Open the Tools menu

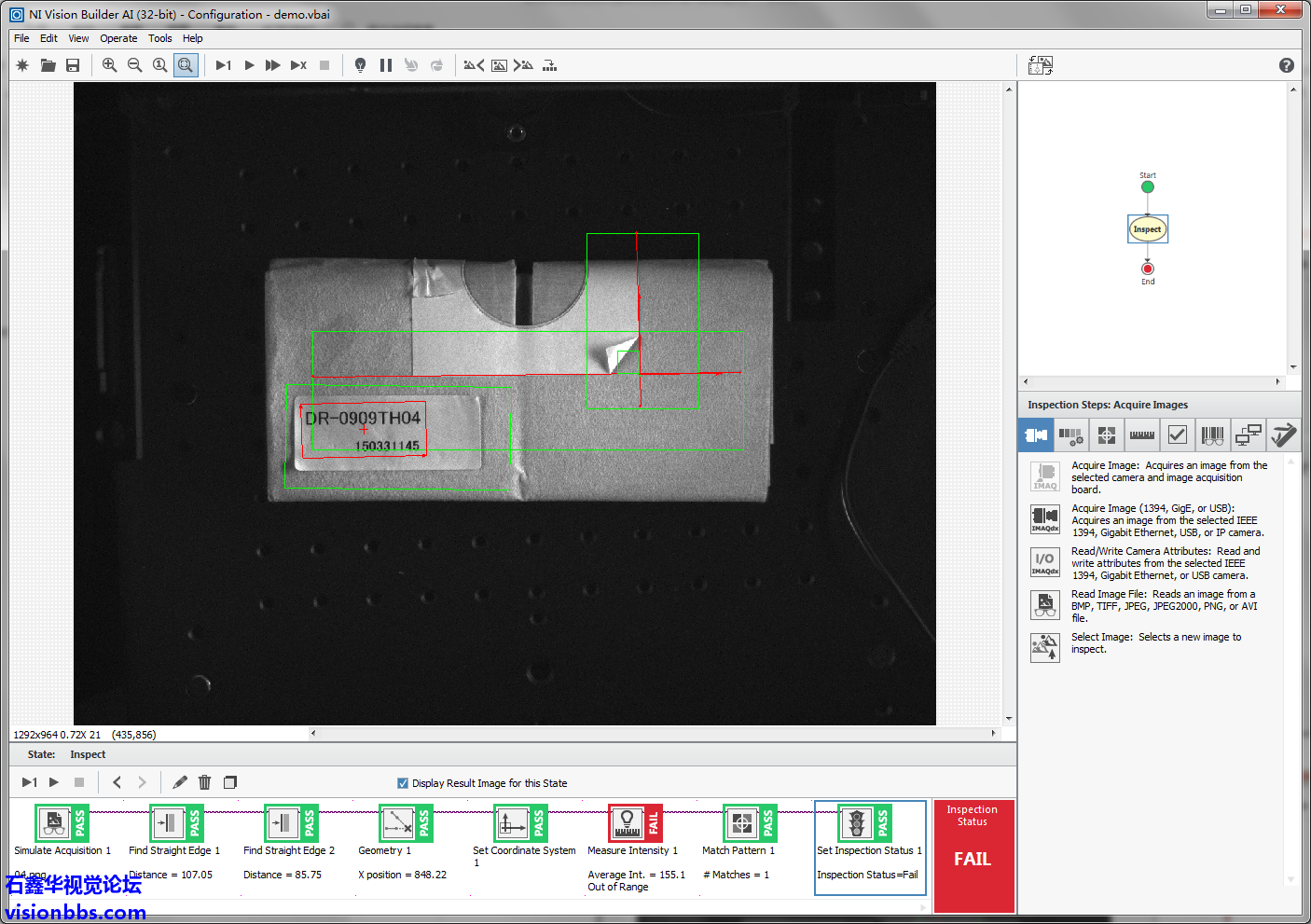click(159, 38)
